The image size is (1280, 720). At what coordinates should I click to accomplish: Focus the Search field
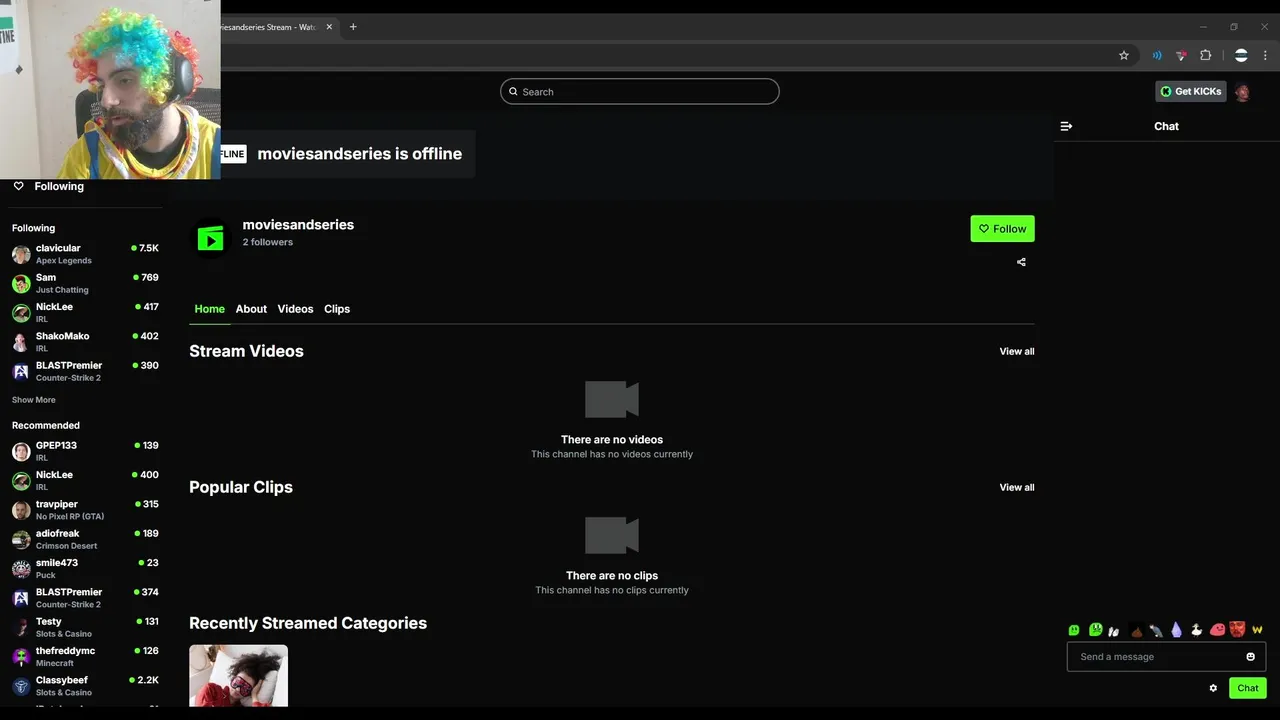point(640,91)
